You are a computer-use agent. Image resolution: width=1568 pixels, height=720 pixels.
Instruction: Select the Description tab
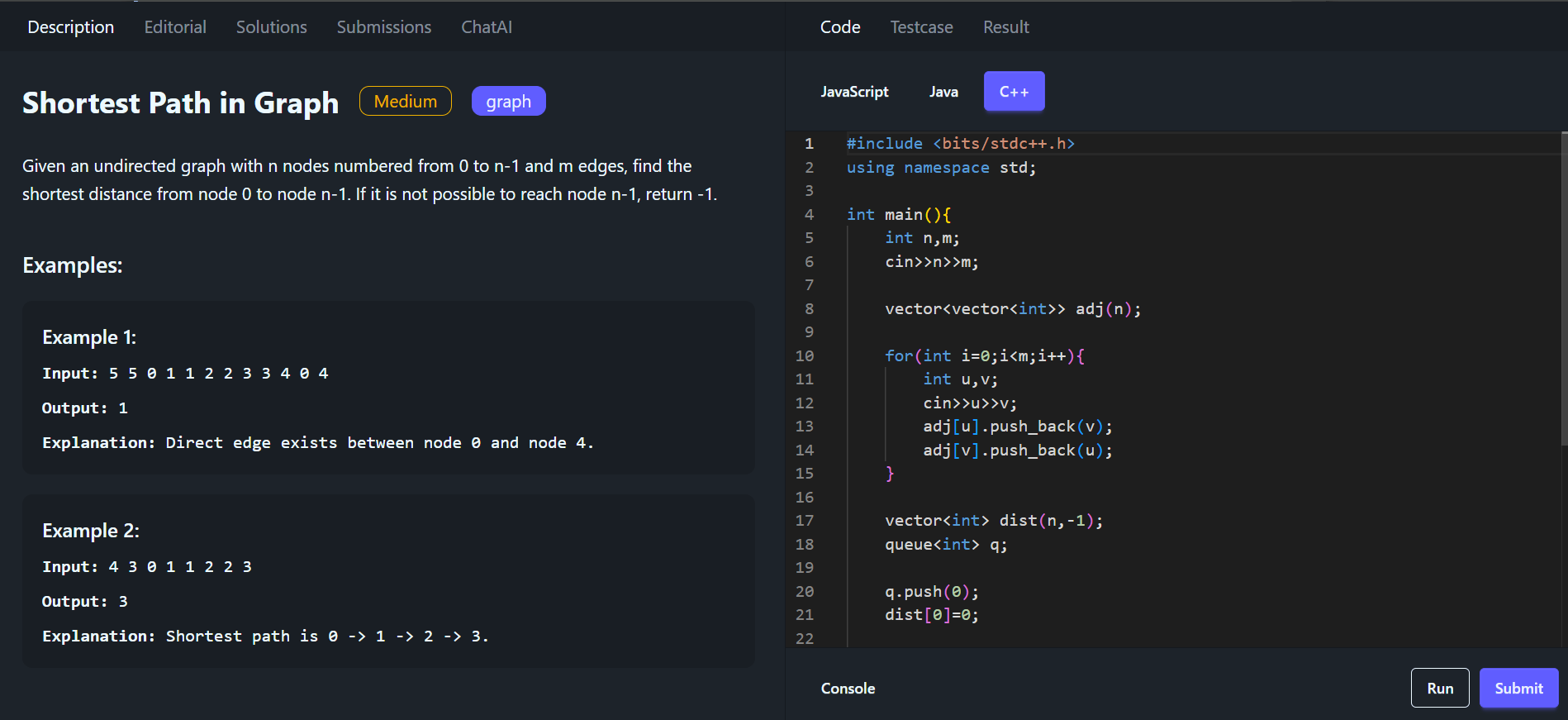[71, 27]
